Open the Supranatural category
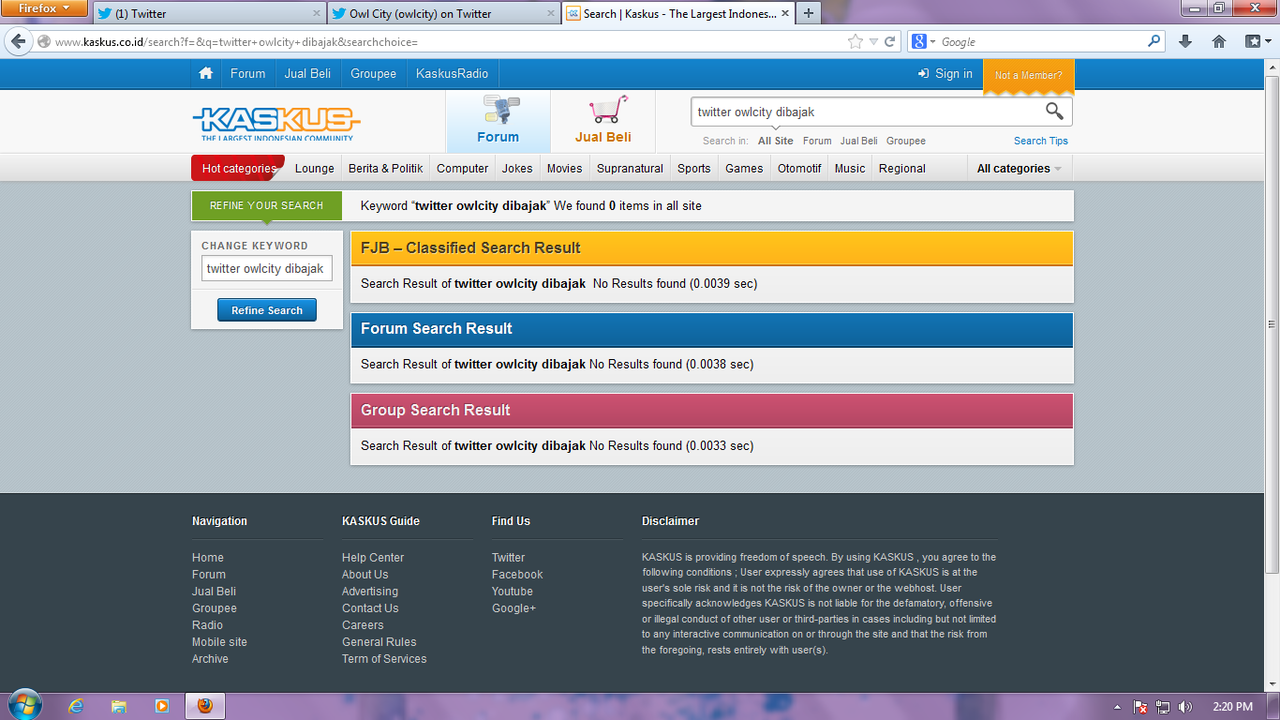The height and width of the screenshot is (720, 1280). pyautogui.click(x=630, y=168)
